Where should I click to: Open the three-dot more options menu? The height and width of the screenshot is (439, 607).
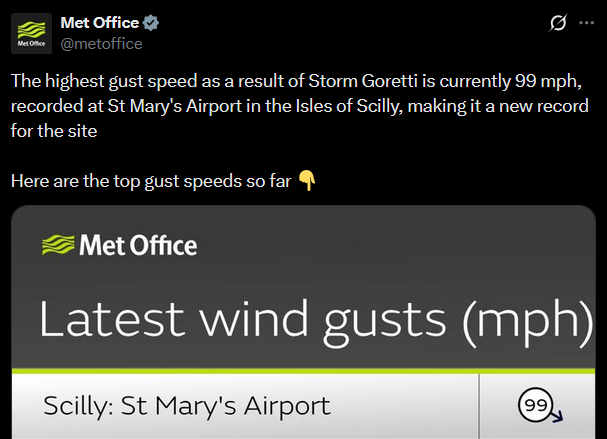pyautogui.click(x=587, y=23)
